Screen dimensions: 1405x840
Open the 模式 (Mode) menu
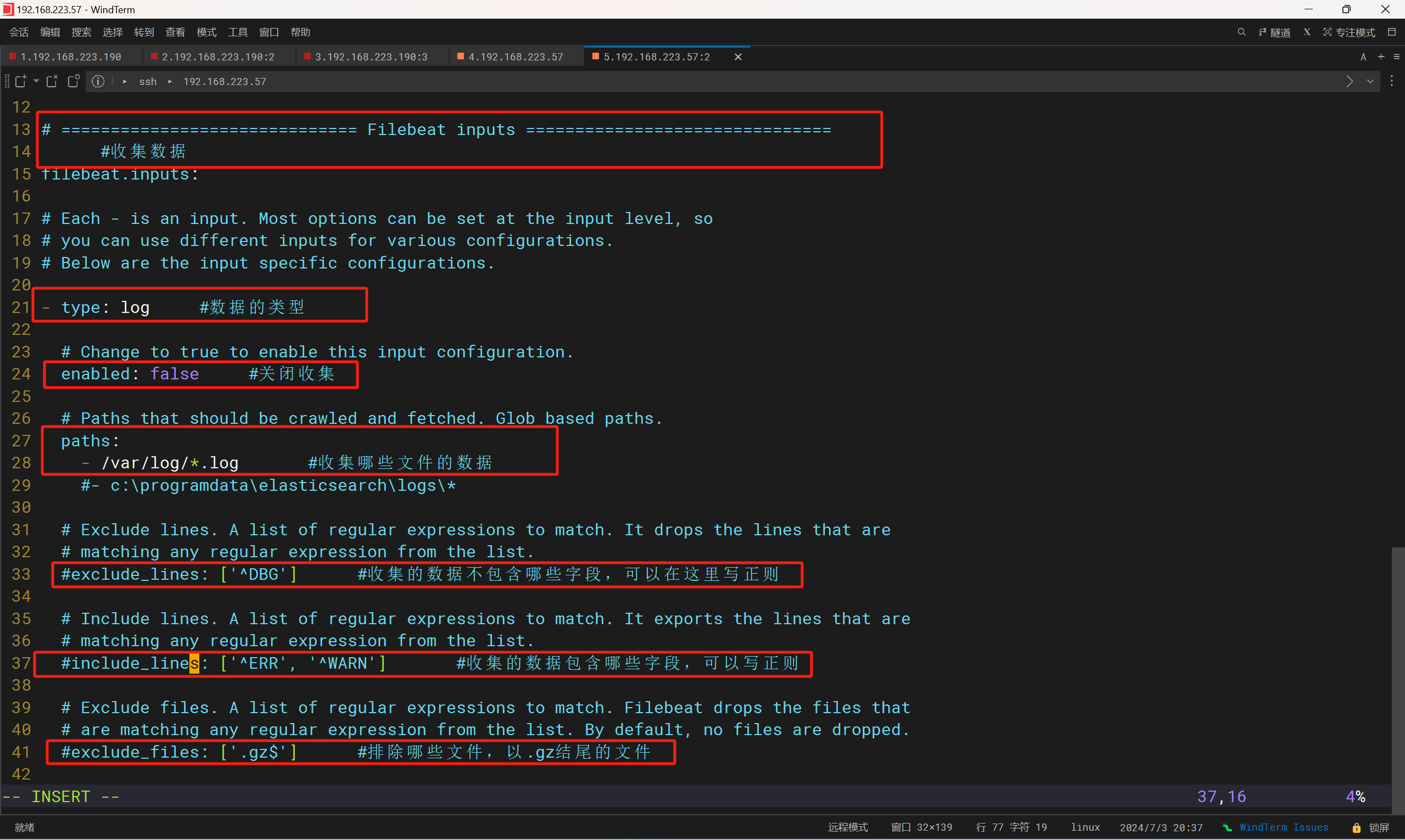pos(206,32)
